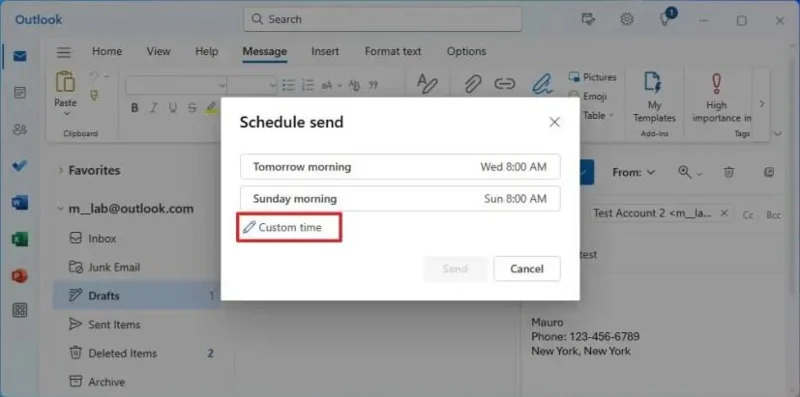Viewport: 800px width, 397px height.
Task: Open the signature pen icon
Action: click(542, 85)
